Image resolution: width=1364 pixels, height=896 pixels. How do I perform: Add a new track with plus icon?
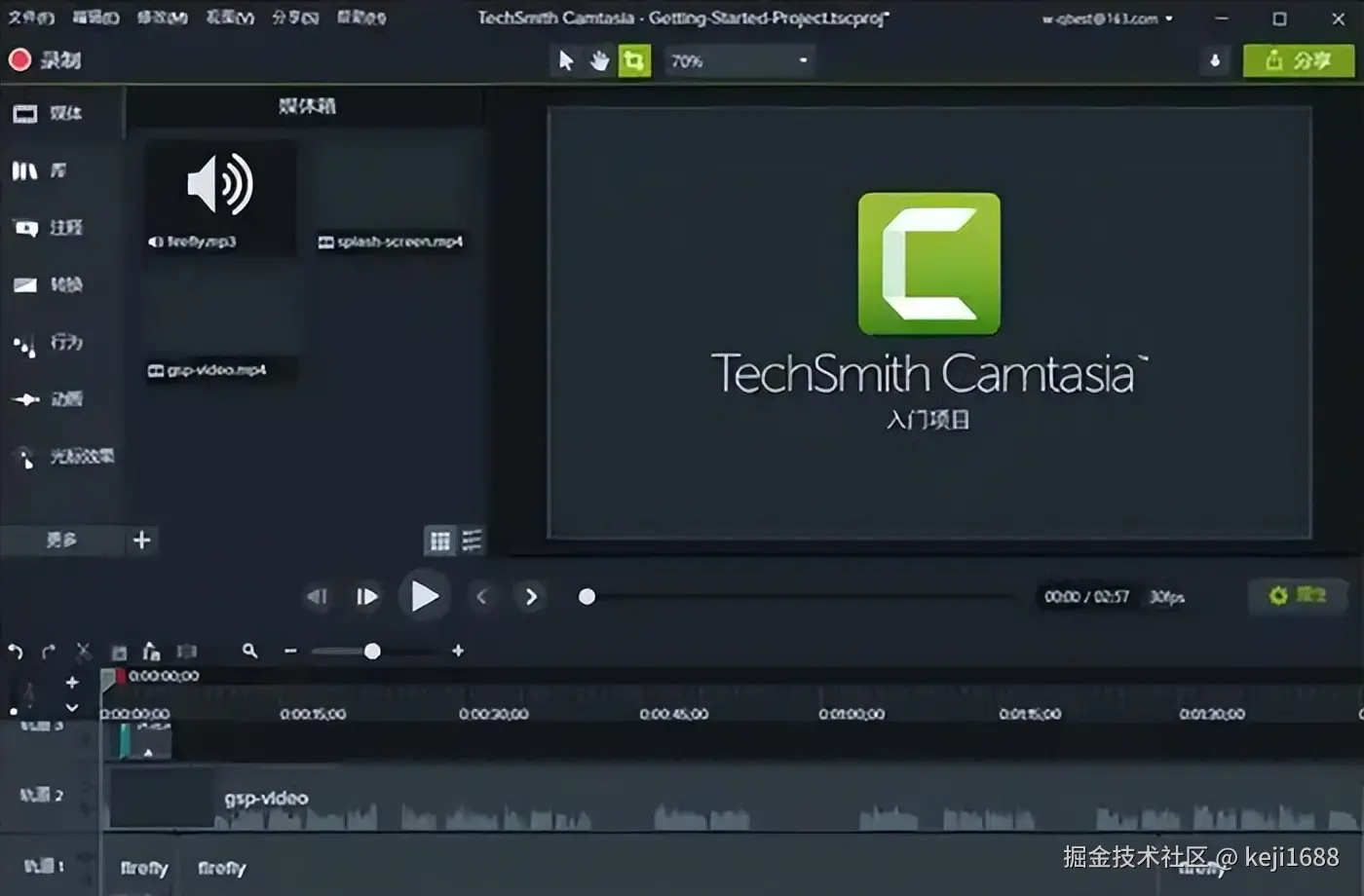tap(72, 682)
